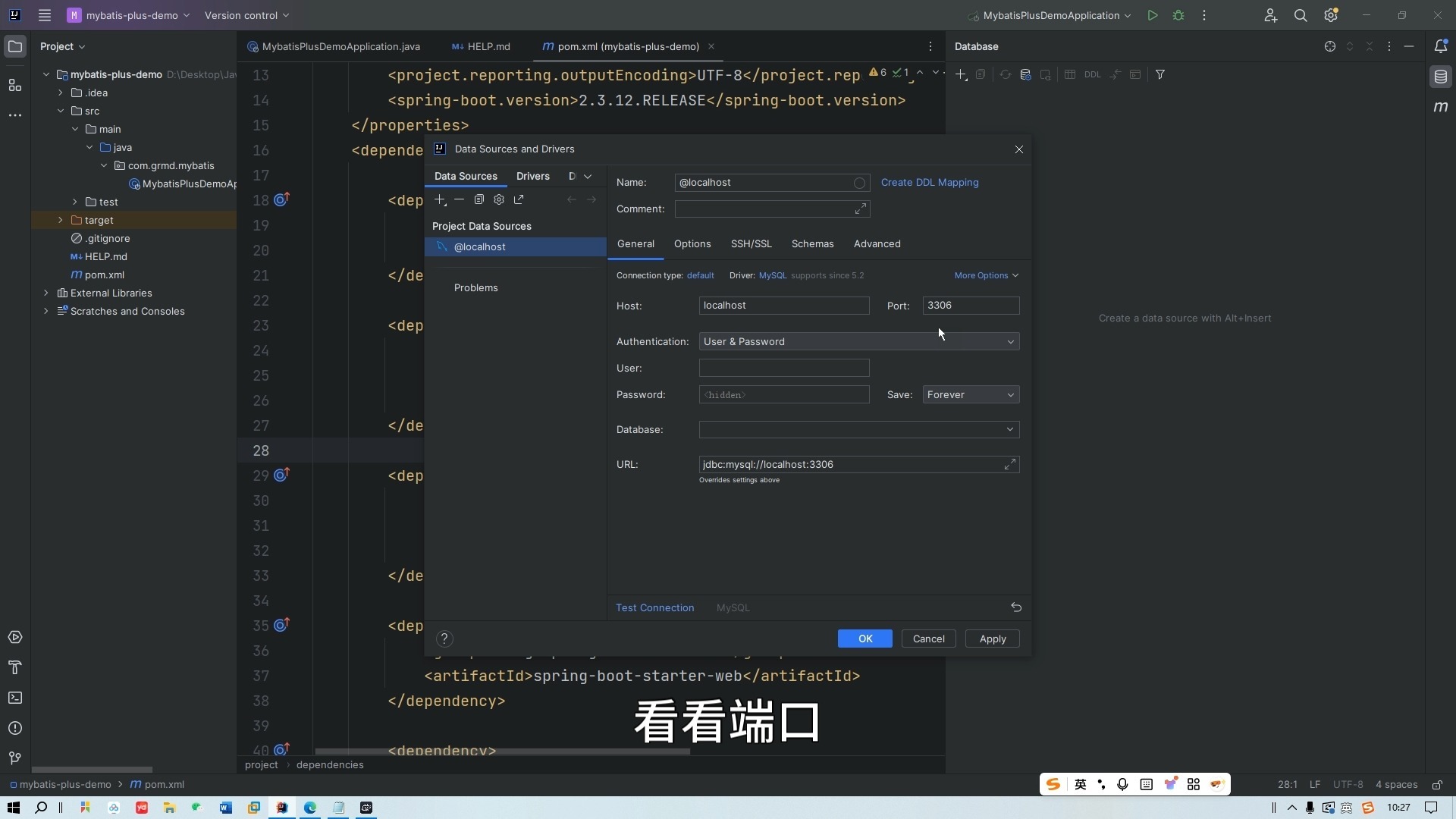Focus the User input field
Screen dimensions: 1456x819
784,368
